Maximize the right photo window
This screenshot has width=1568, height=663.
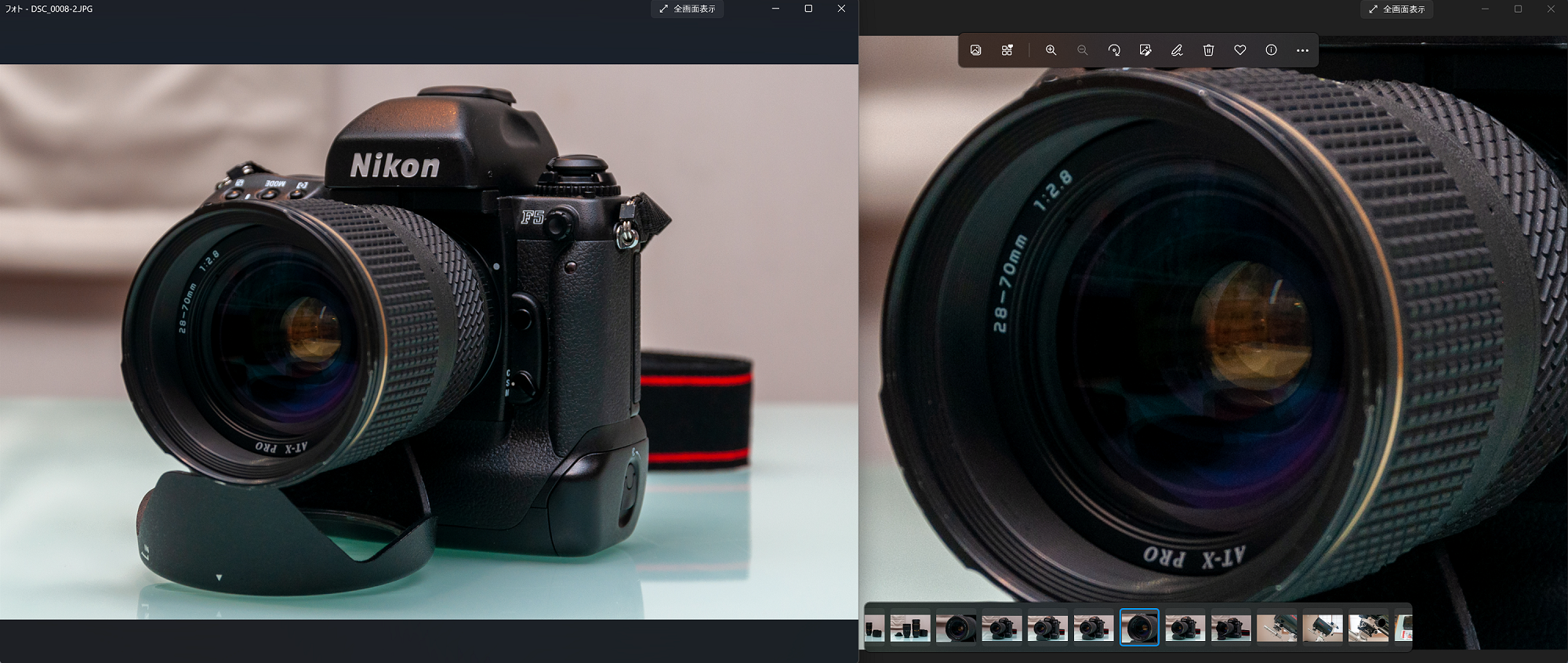click(1518, 9)
